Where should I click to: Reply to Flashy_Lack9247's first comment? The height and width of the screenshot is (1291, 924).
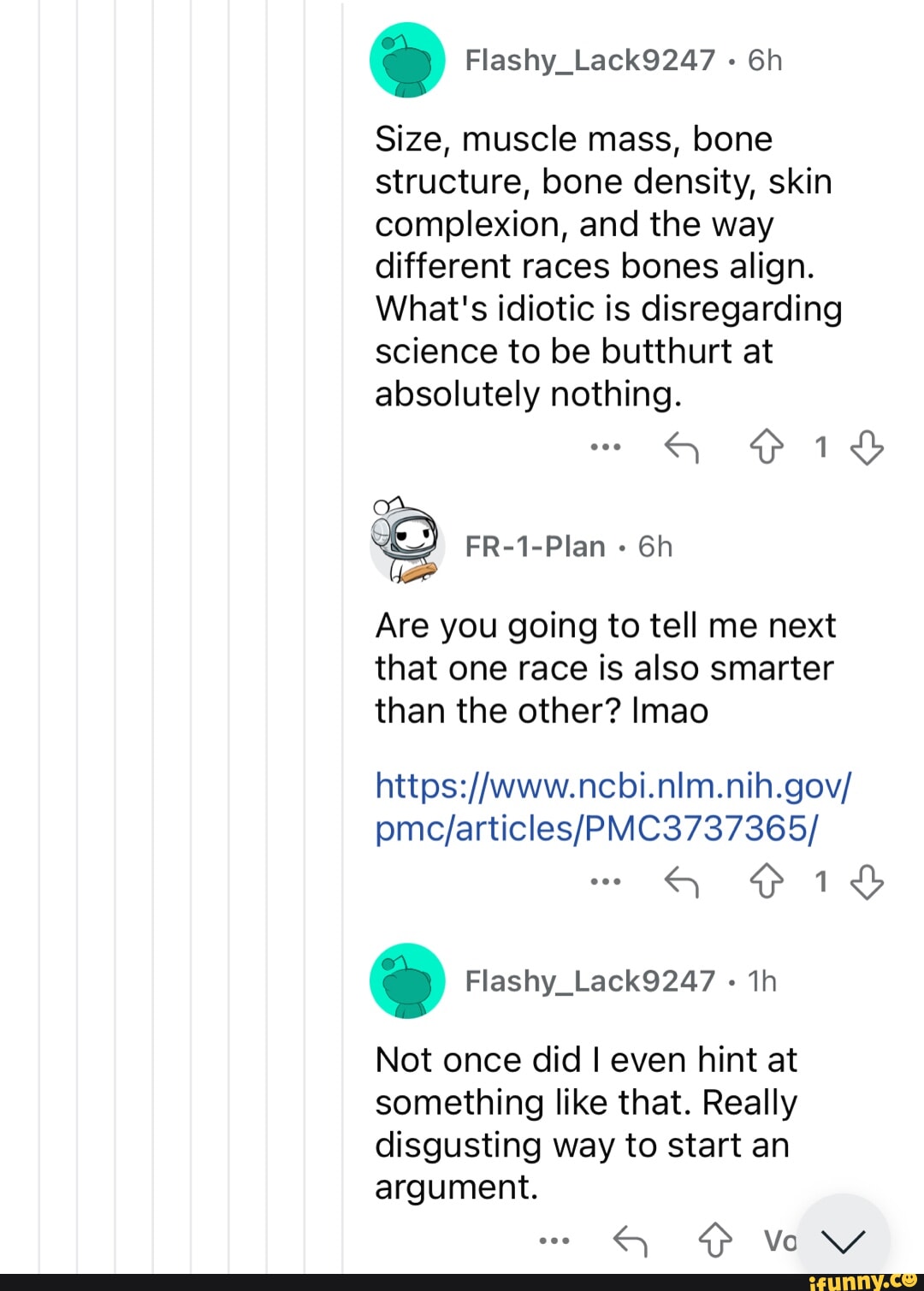[x=682, y=447]
